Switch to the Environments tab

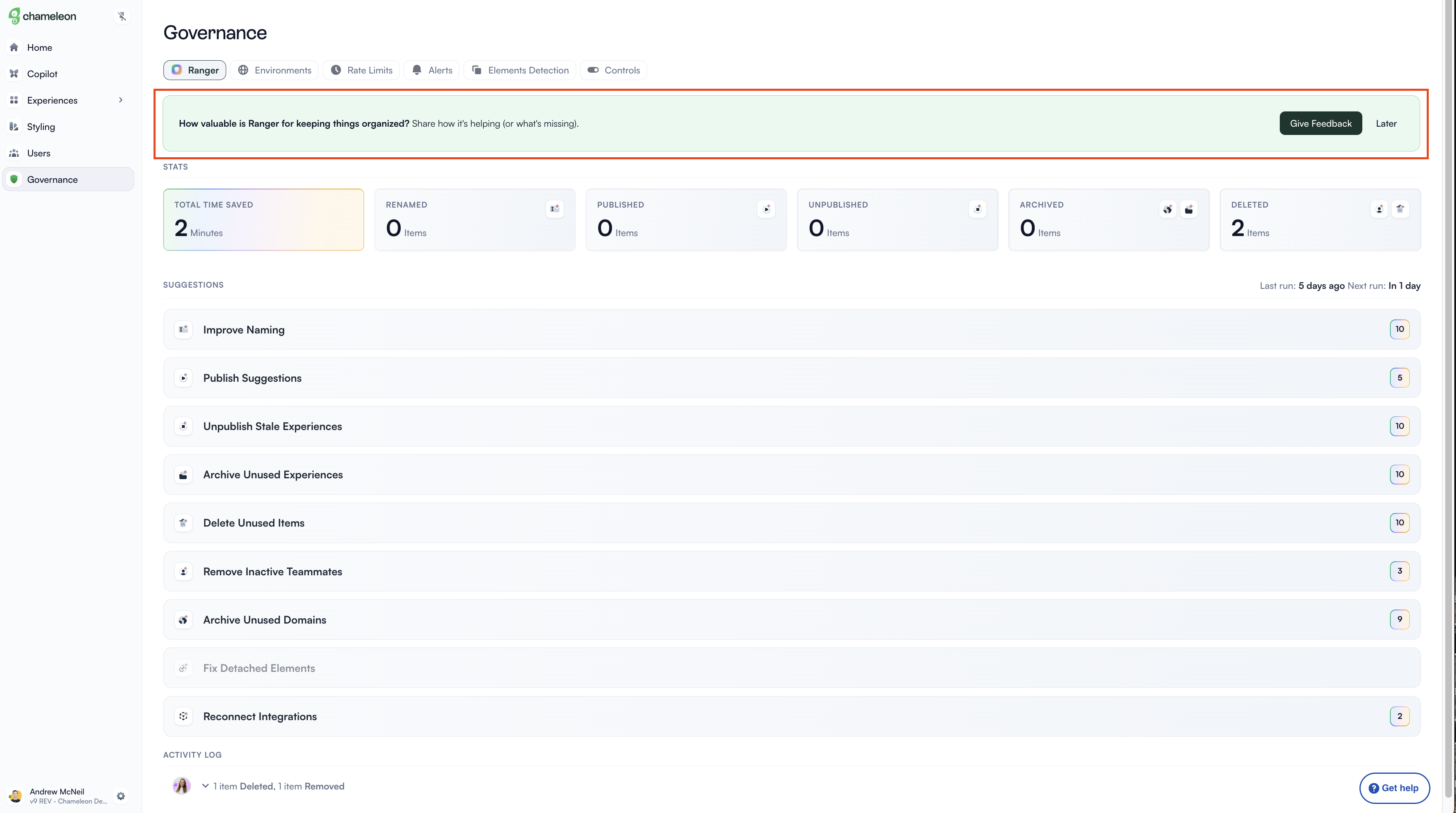click(x=274, y=70)
